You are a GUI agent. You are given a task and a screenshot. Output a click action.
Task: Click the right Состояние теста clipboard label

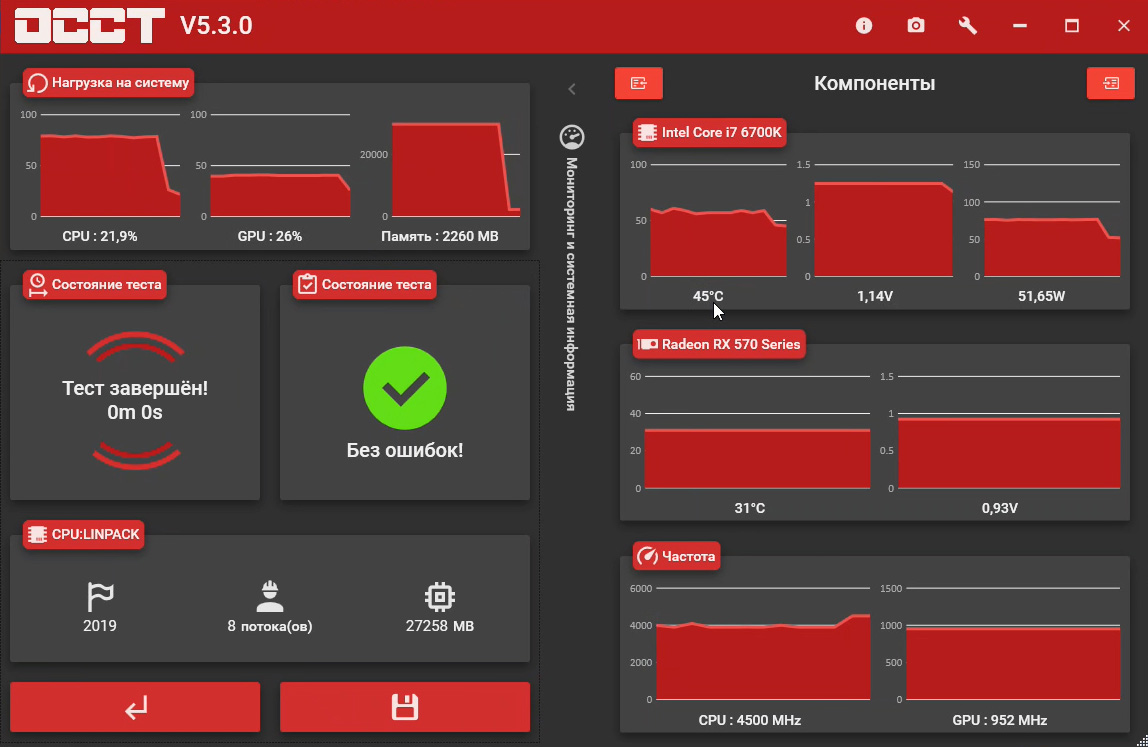(x=365, y=284)
